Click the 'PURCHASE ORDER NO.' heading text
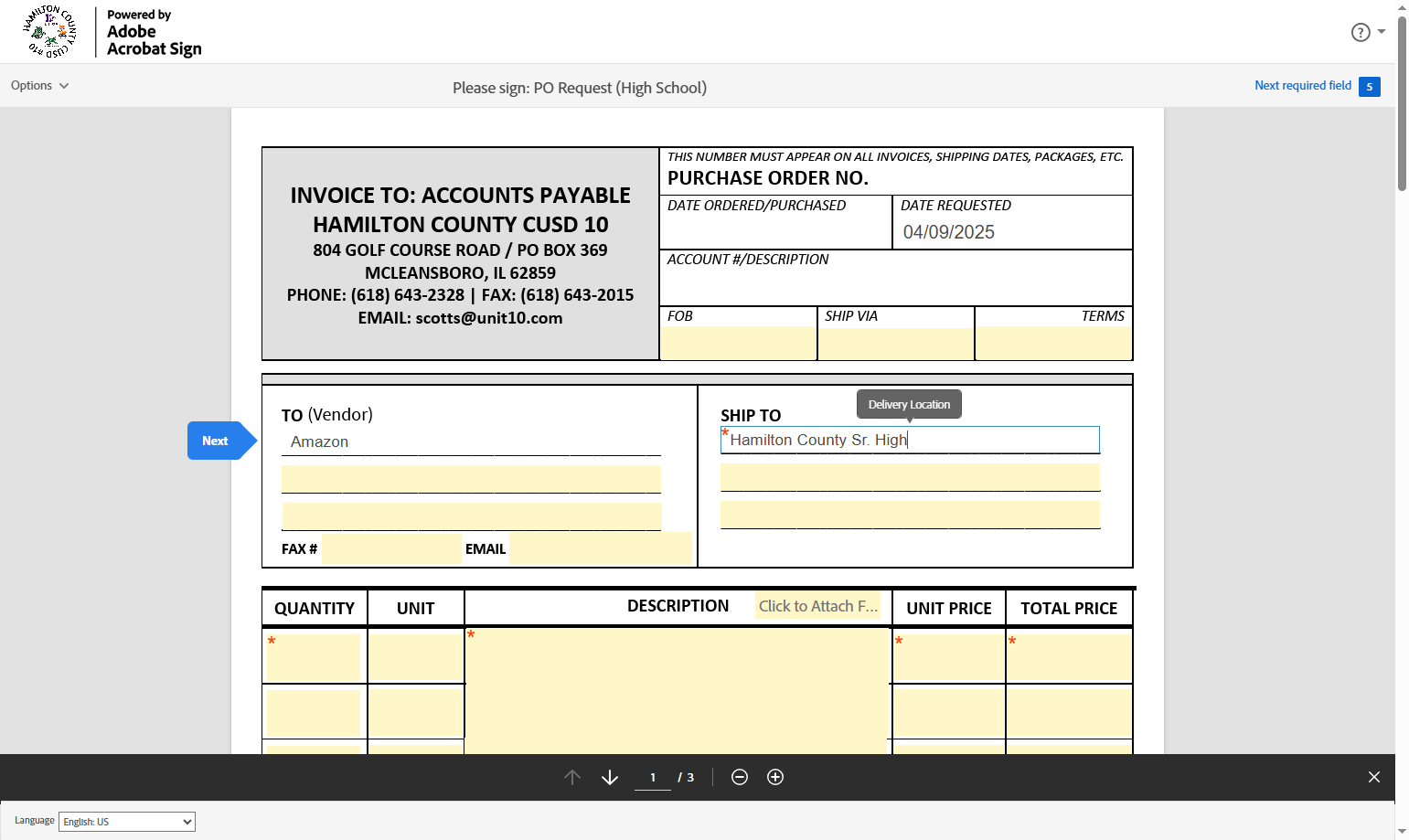 pyautogui.click(x=768, y=178)
